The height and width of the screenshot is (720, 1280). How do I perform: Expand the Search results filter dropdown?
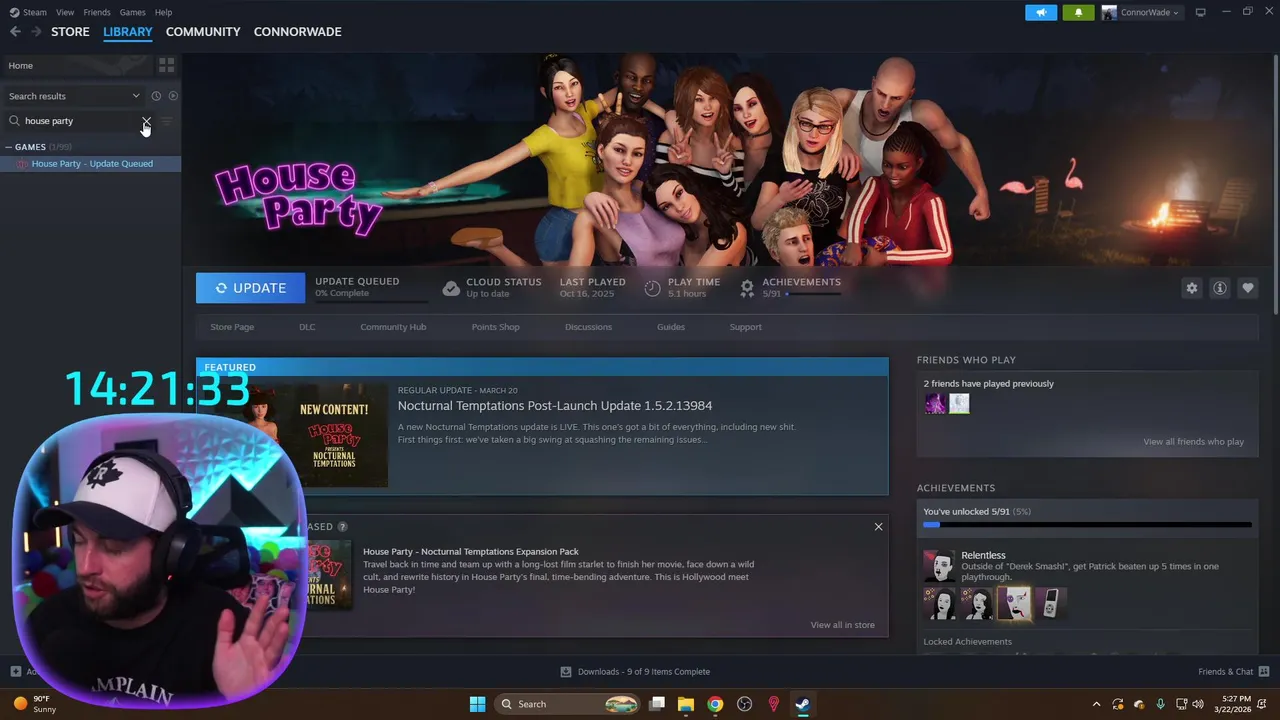[x=74, y=96]
